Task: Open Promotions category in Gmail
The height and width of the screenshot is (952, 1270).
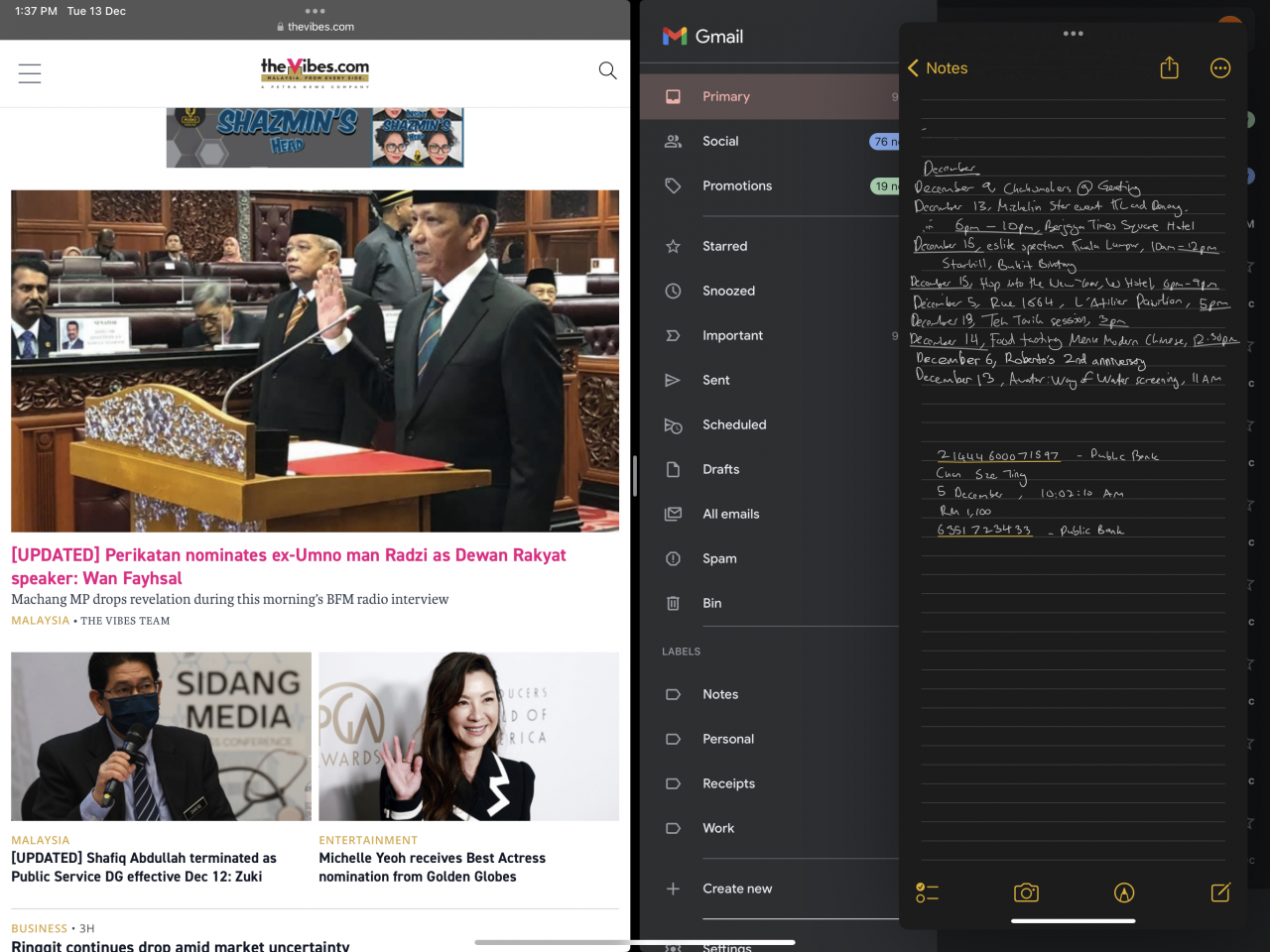Action: coord(737,185)
